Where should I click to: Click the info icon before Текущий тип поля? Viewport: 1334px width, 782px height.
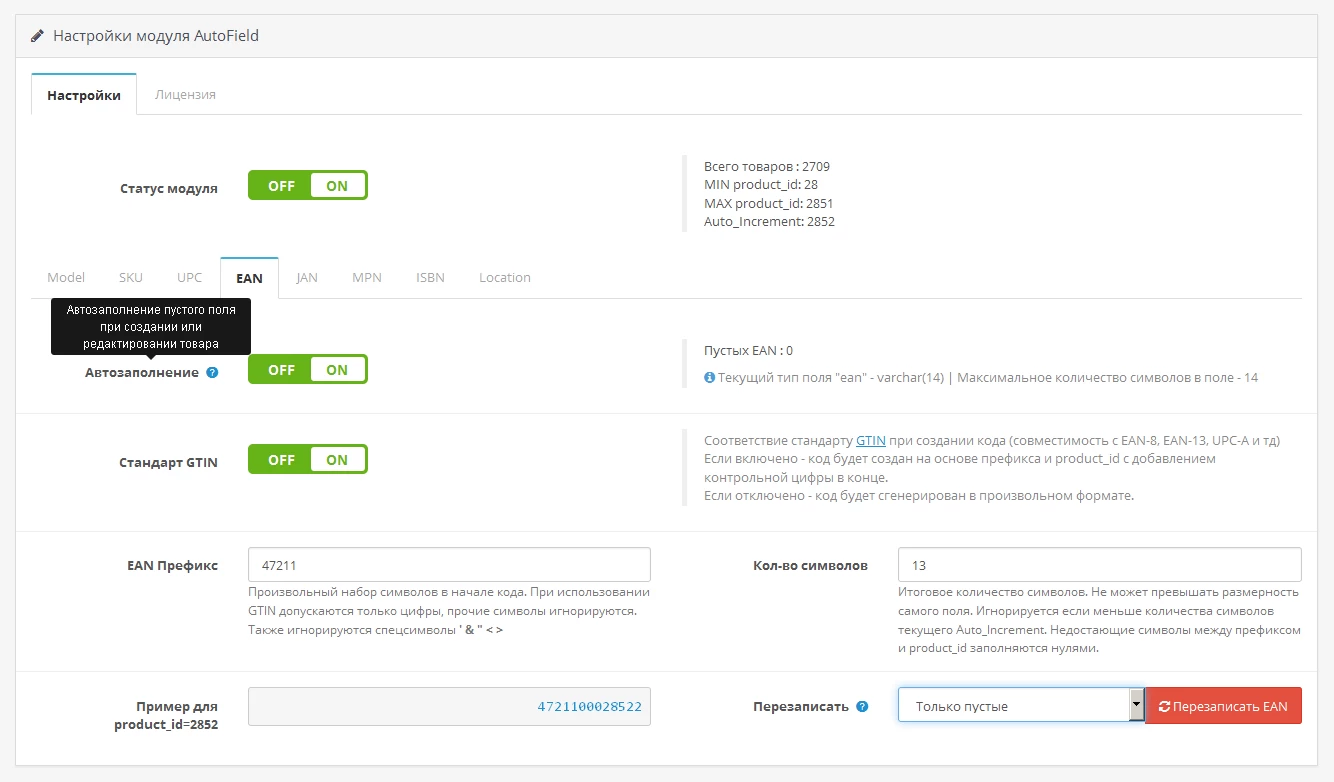tap(709, 378)
